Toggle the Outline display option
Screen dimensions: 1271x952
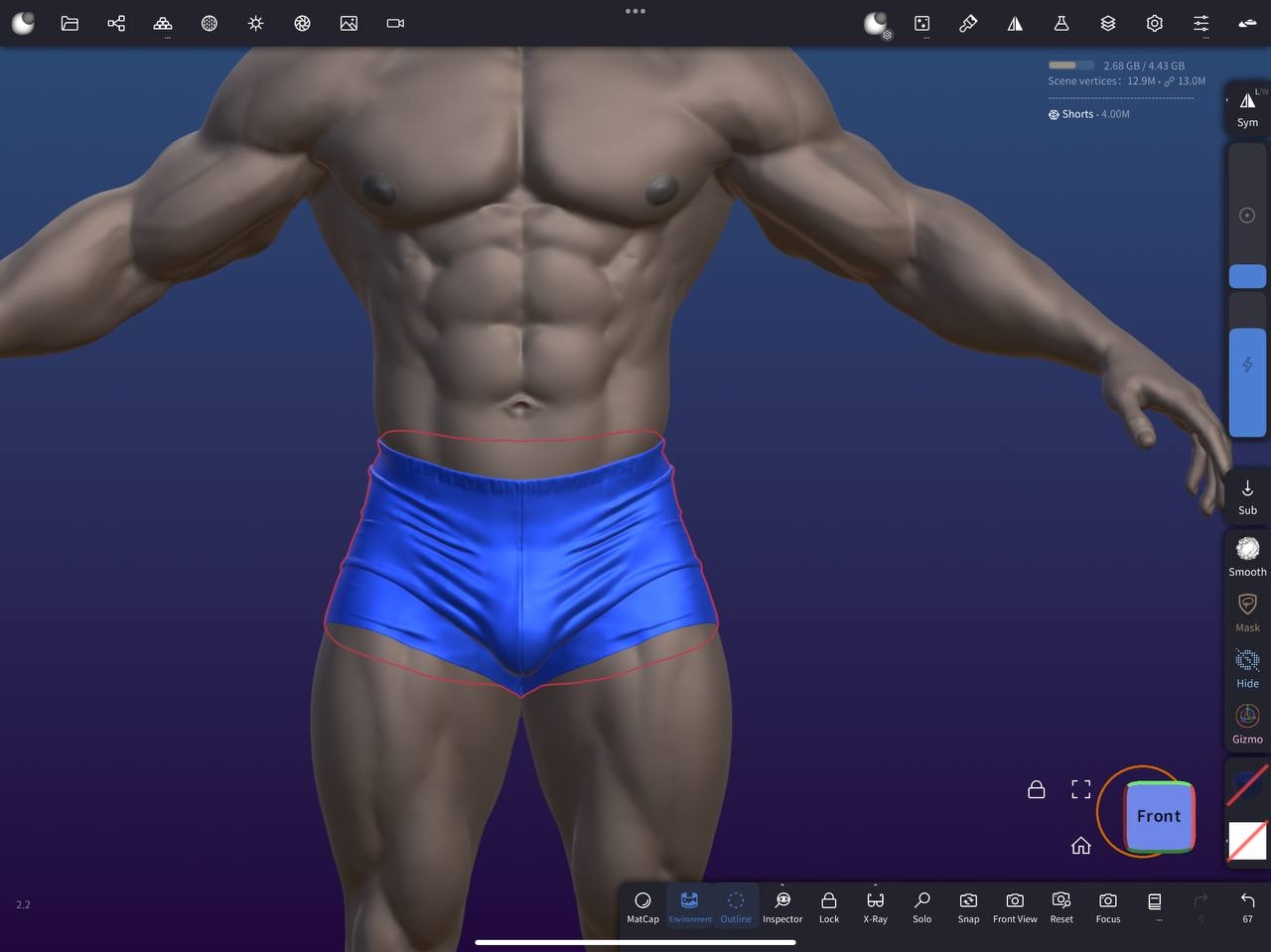[x=736, y=905]
